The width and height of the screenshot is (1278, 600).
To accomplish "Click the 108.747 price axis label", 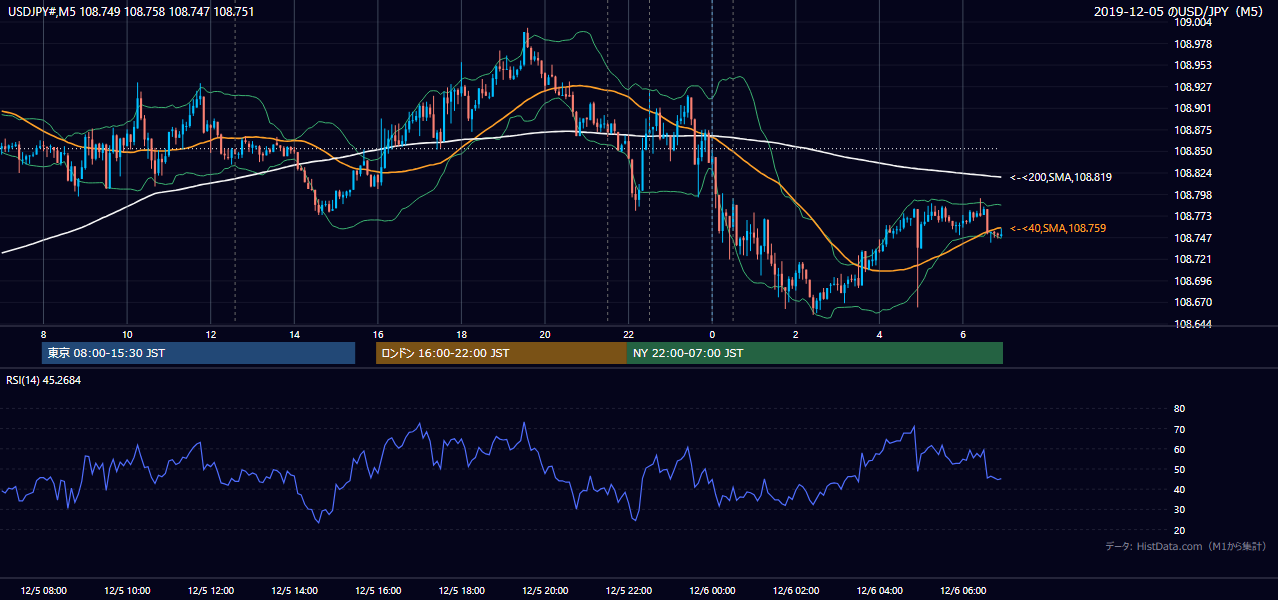I will click(x=1192, y=238).
